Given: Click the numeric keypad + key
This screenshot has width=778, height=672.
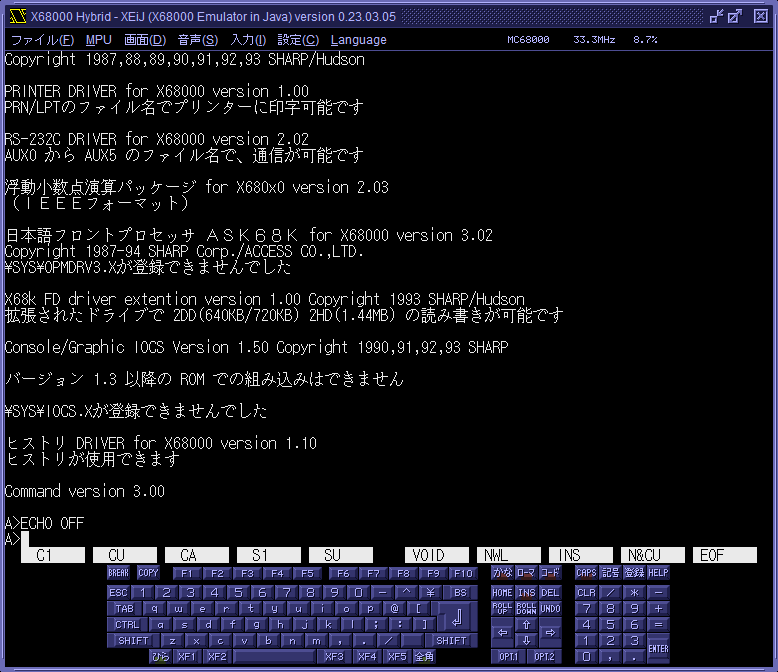Looking at the screenshot, I should (x=658, y=608).
